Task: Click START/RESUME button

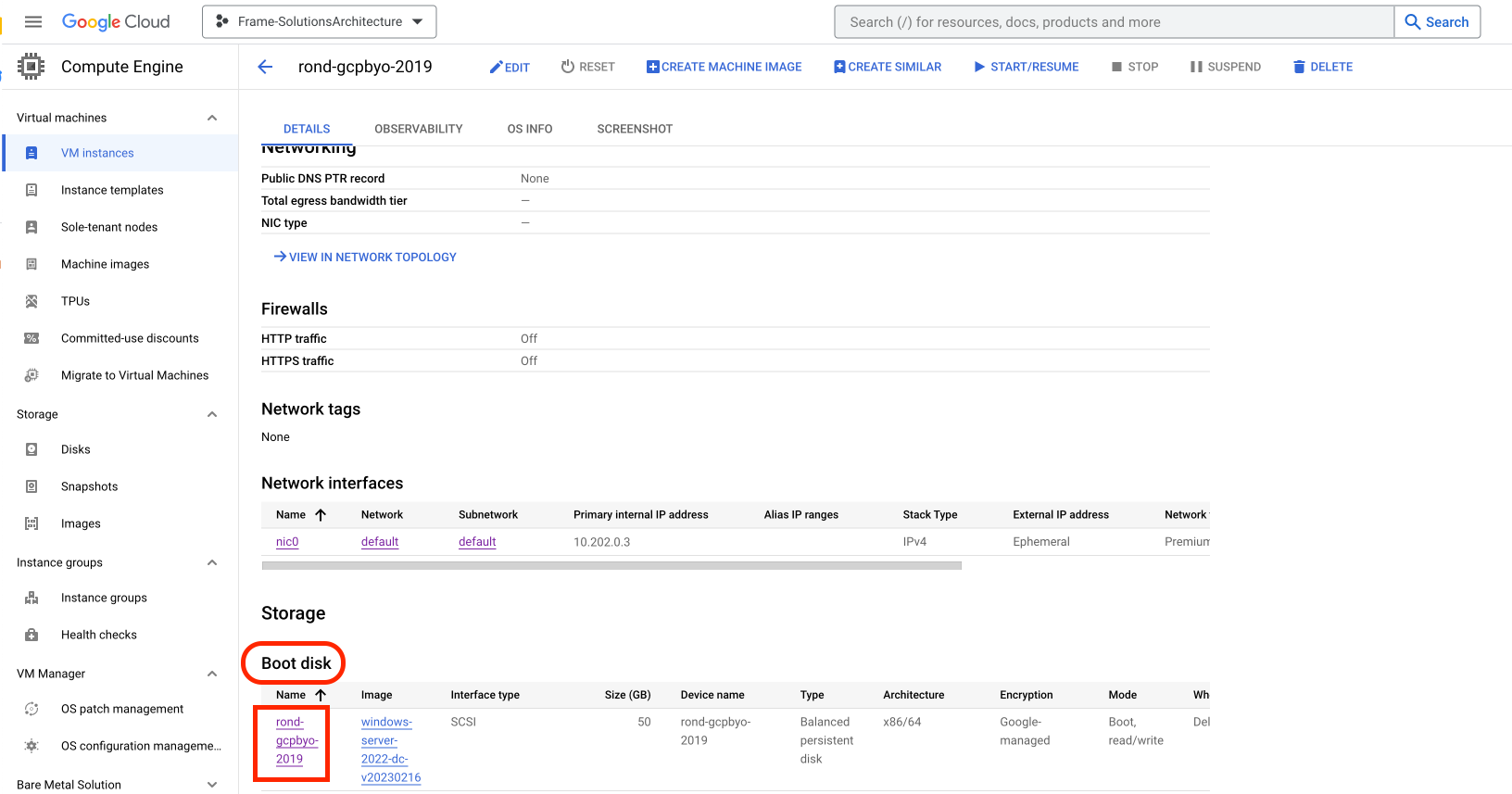Action: point(1027,67)
